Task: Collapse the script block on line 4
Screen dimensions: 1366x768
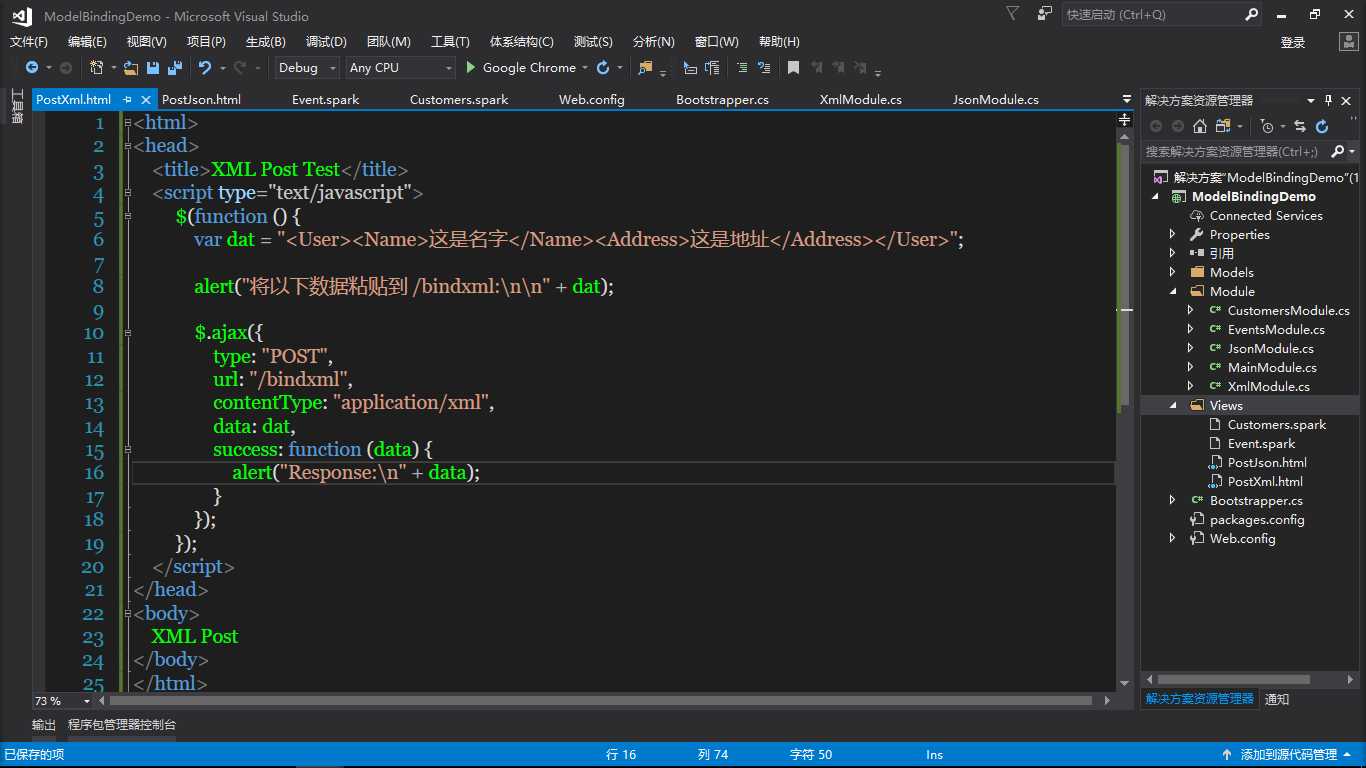Action: pyautogui.click(x=127, y=193)
